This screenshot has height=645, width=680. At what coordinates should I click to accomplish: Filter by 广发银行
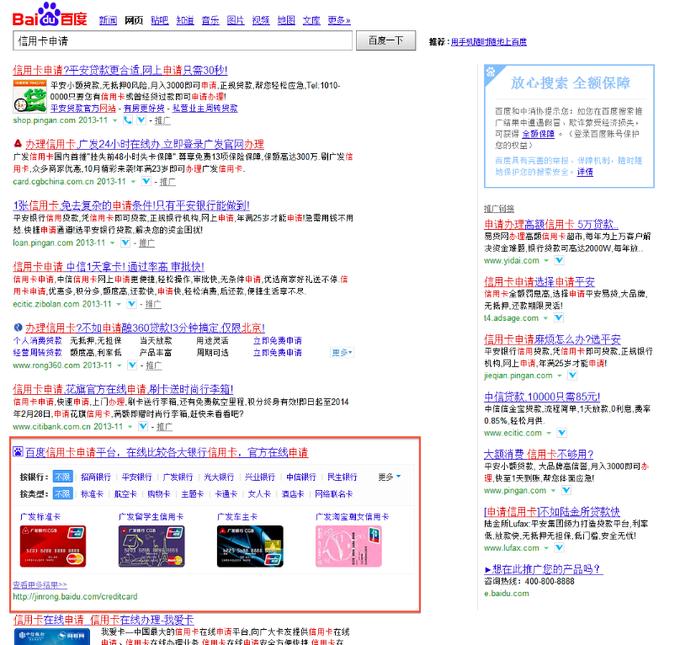point(178,477)
